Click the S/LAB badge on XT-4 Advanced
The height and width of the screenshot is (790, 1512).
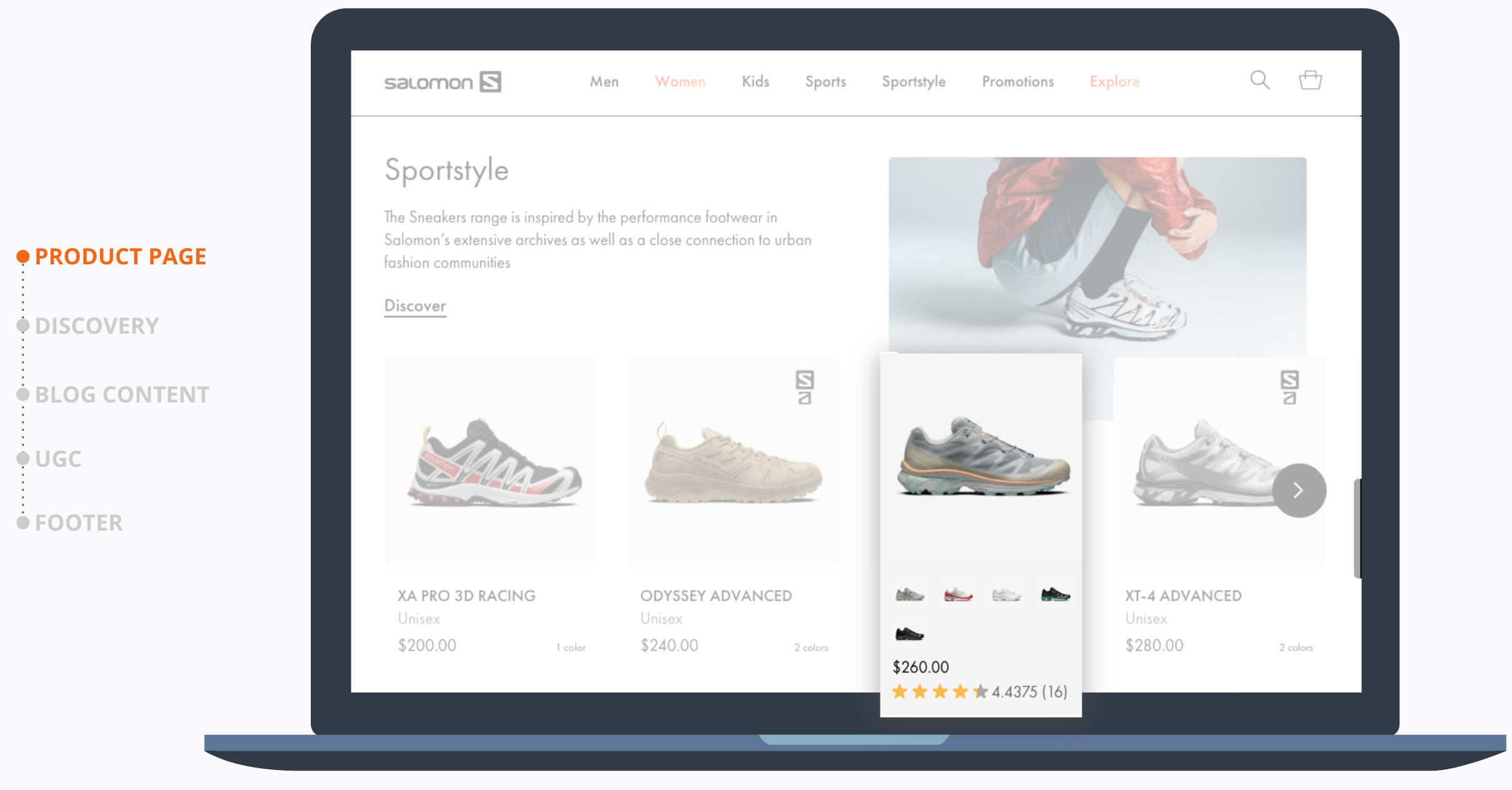tap(1289, 387)
